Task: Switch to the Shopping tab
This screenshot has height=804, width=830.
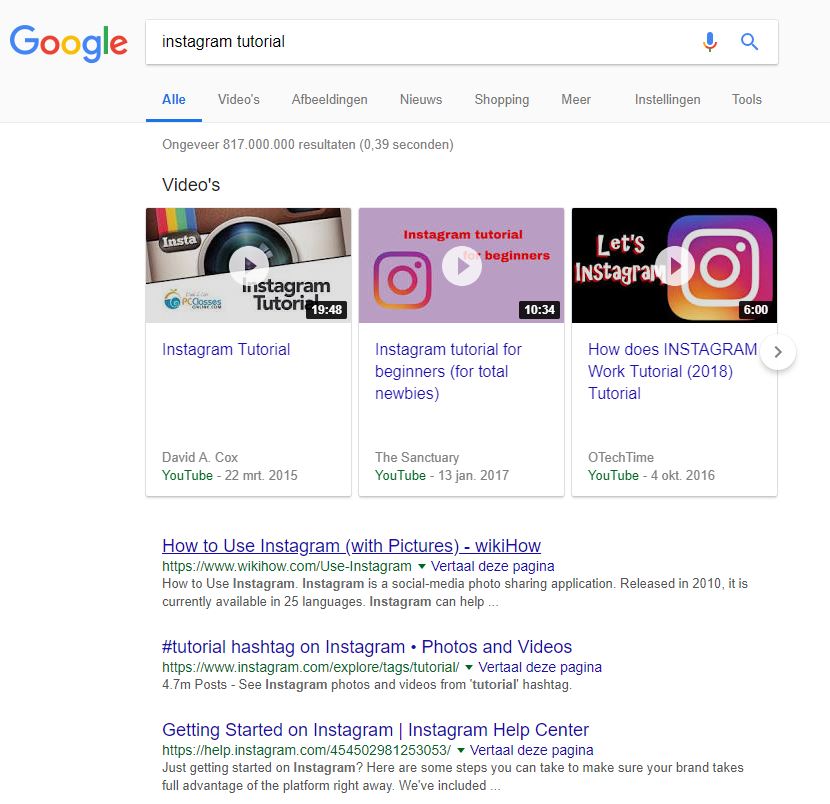Action: tap(502, 100)
